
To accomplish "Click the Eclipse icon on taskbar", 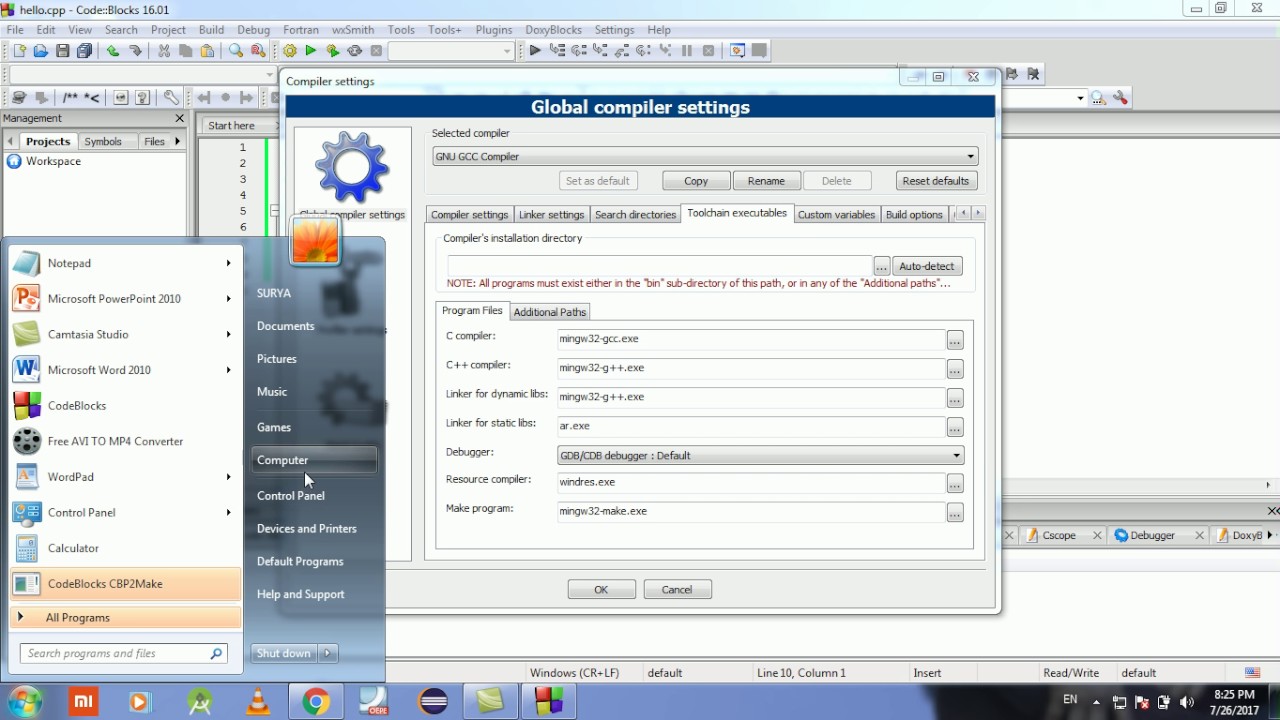I will 434,702.
